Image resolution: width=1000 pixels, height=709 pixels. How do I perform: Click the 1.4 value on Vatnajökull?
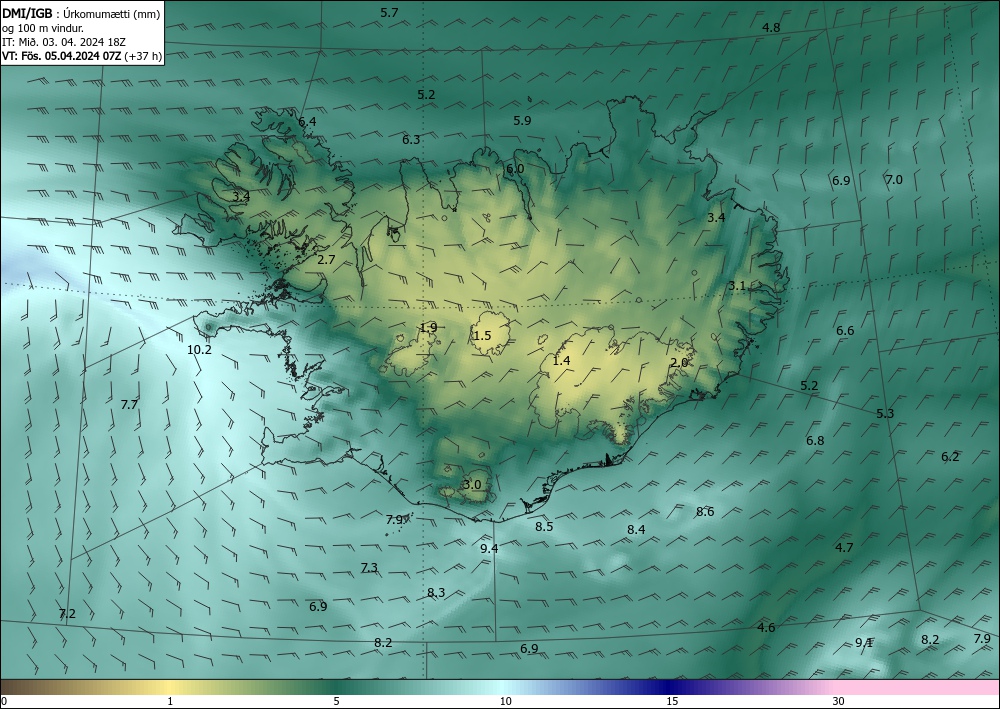561,361
